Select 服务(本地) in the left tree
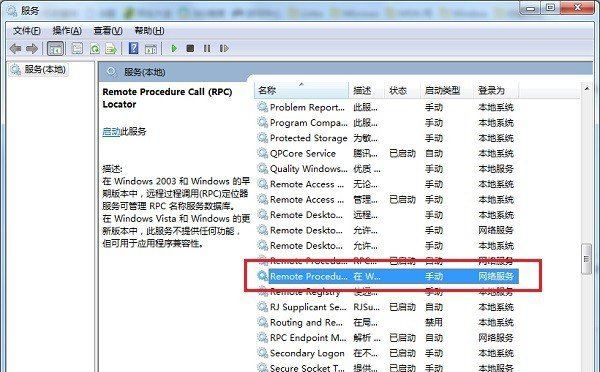Image resolution: width=600 pixels, height=372 pixels. coord(45,70)
